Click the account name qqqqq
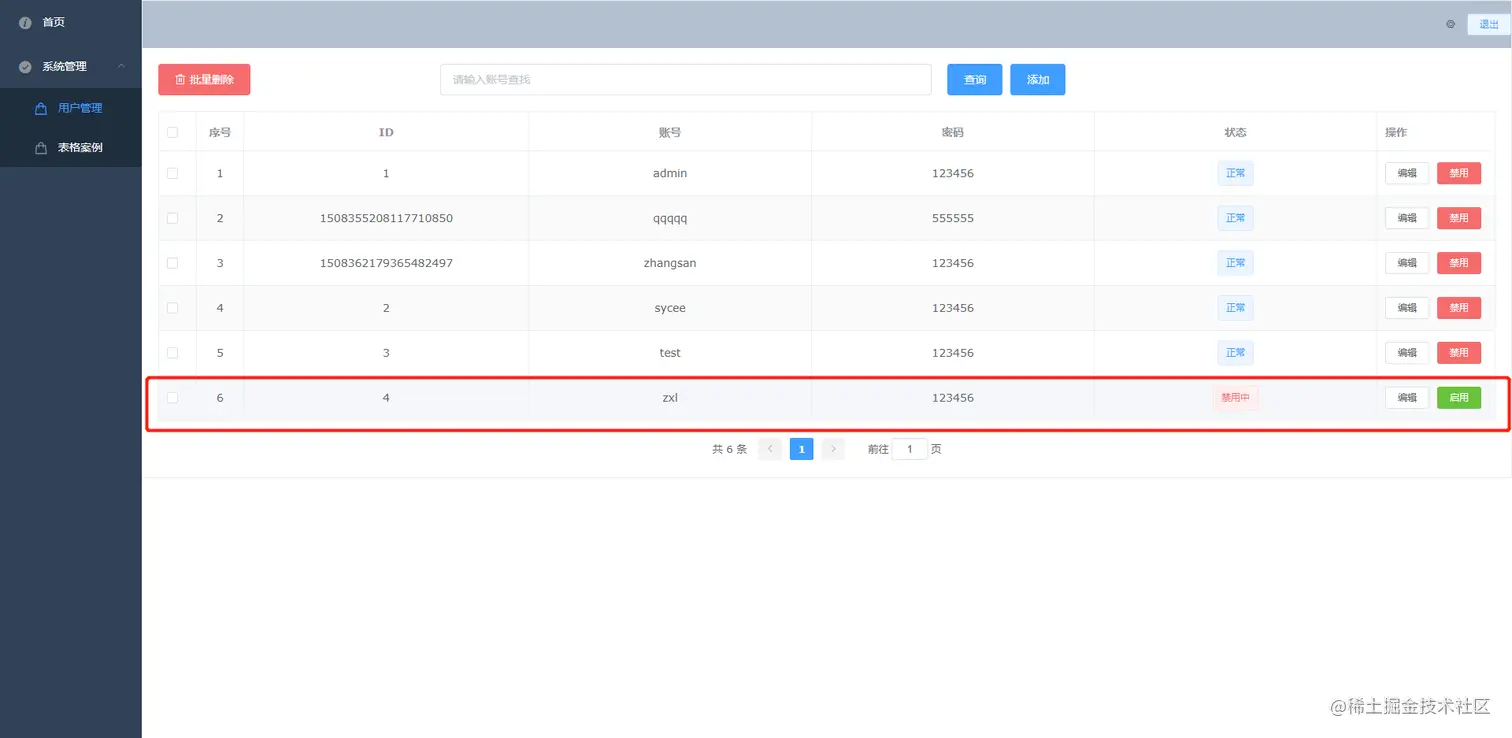The width and height of the screenshot is (1512, 738). [x=670, y=218]
